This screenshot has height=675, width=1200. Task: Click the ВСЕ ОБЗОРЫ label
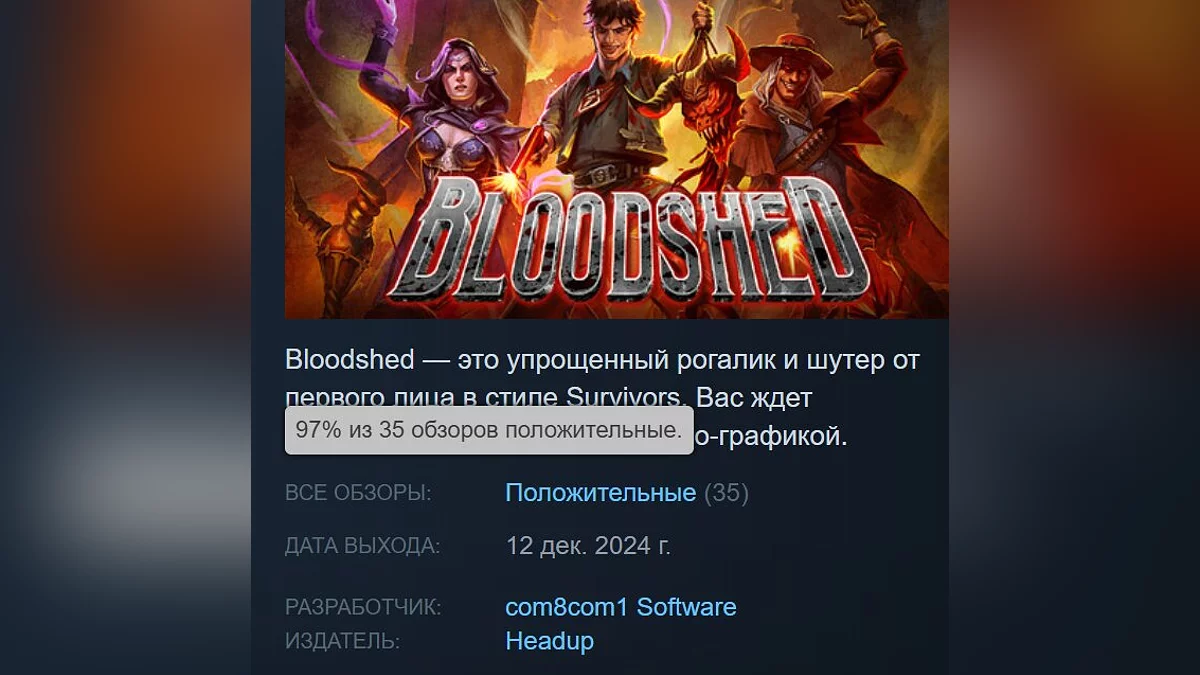click(x=358, y=493)
